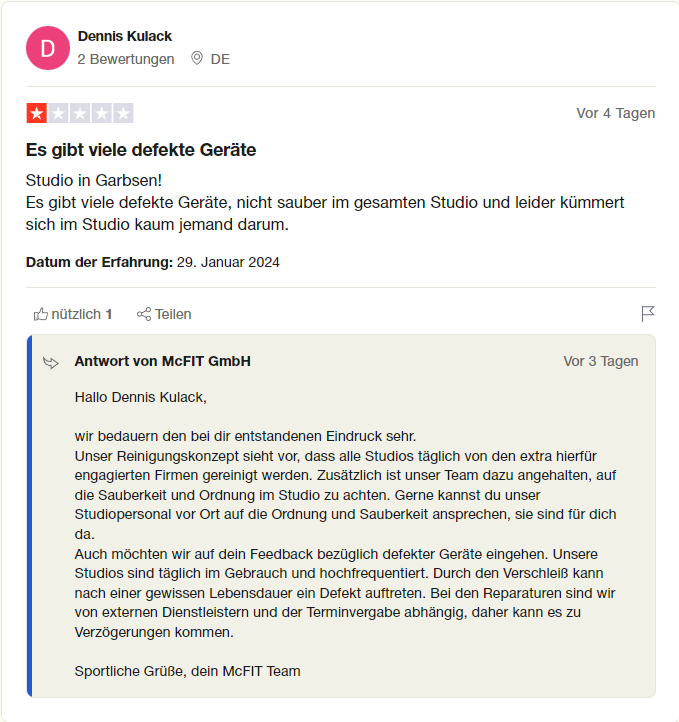679x722 pixels.
Task: Click the share icon beside Teilen
Action: click(144, 314)
